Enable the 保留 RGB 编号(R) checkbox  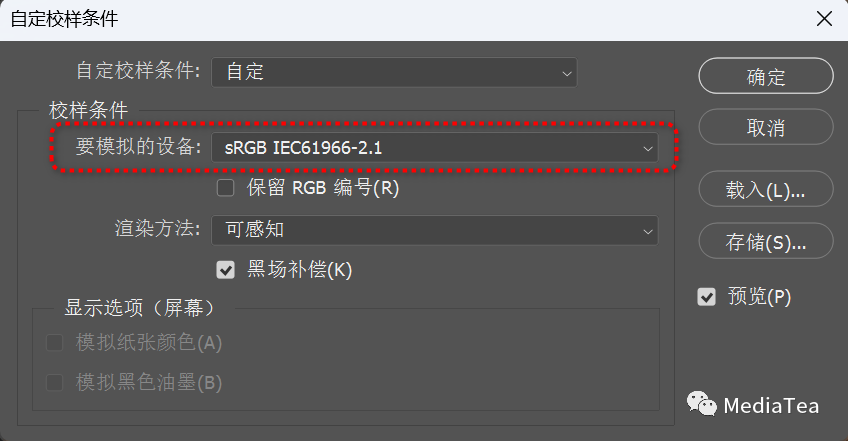coord(225,188)
